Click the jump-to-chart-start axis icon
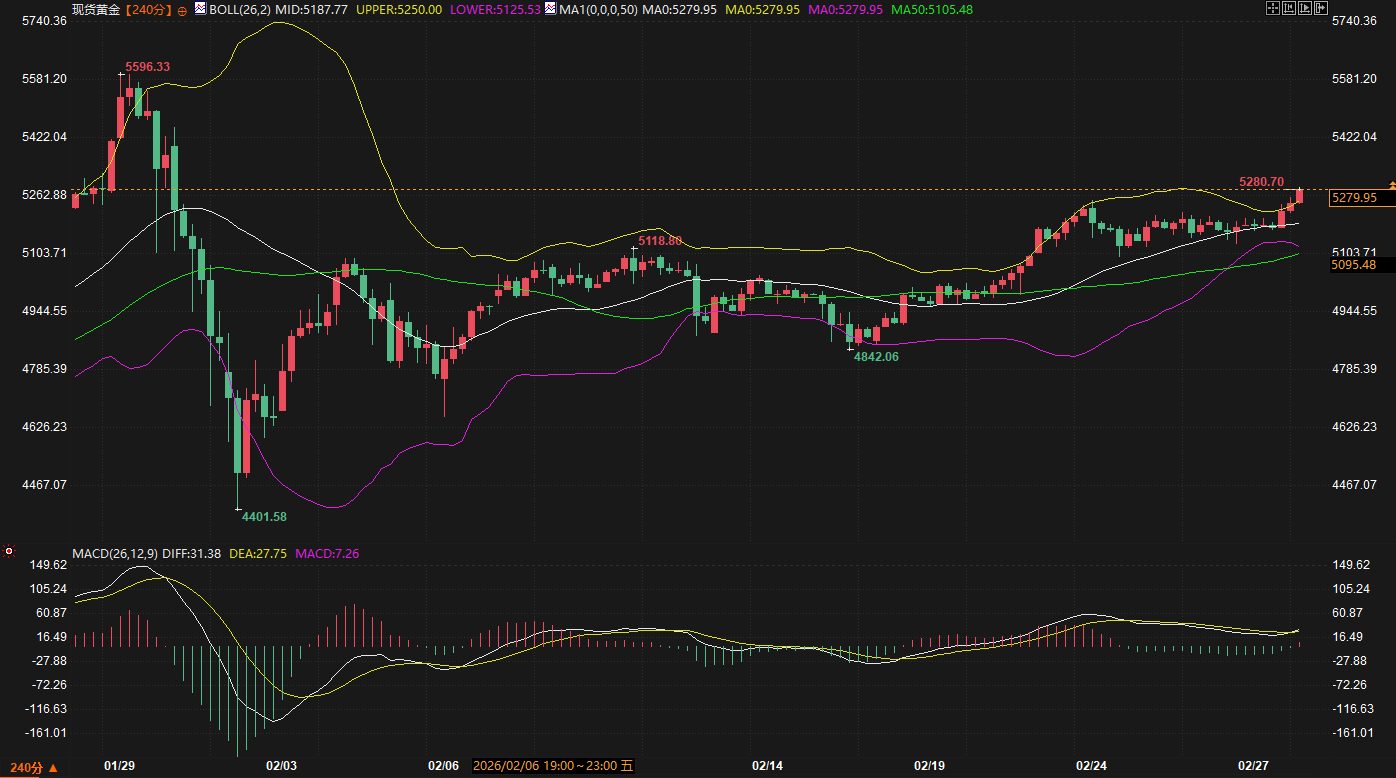 (1289, 9)
